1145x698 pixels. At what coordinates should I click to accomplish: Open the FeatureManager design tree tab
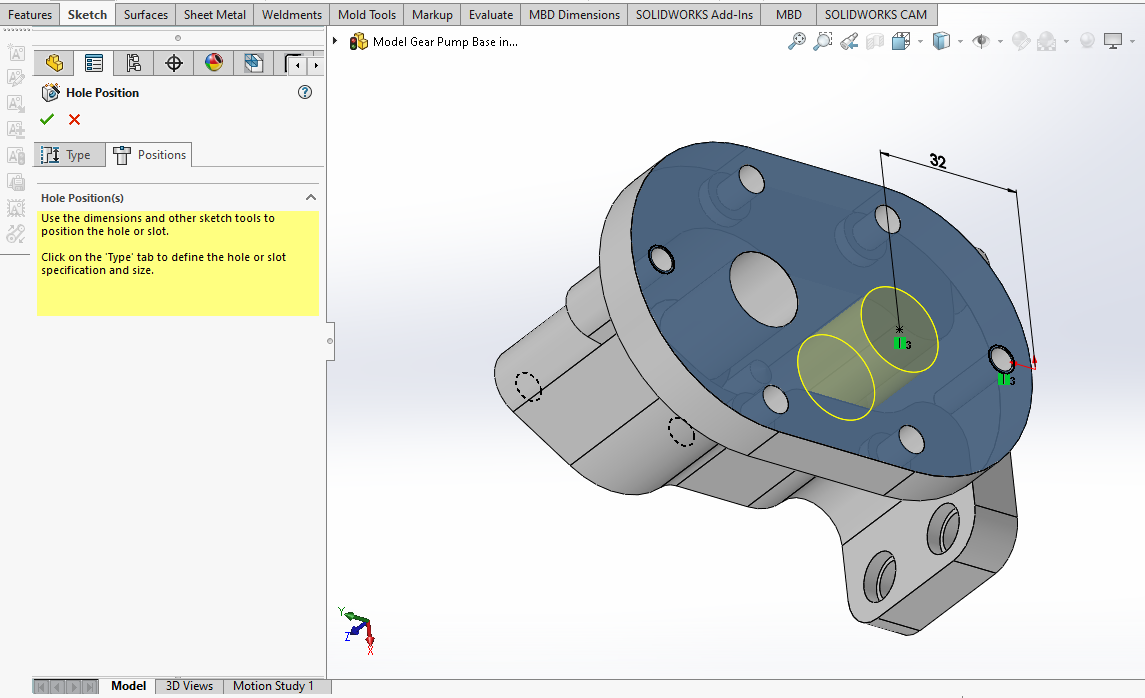(54, 63)
